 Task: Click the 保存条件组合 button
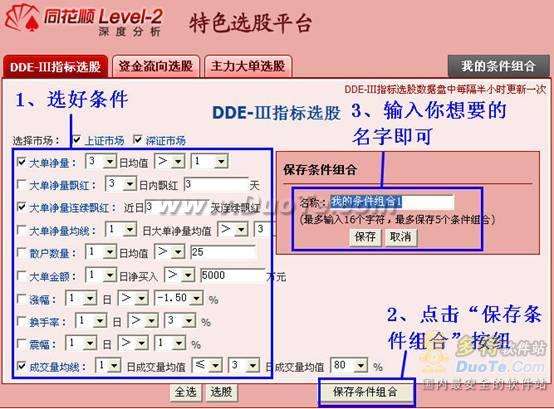tap(366, 392)
